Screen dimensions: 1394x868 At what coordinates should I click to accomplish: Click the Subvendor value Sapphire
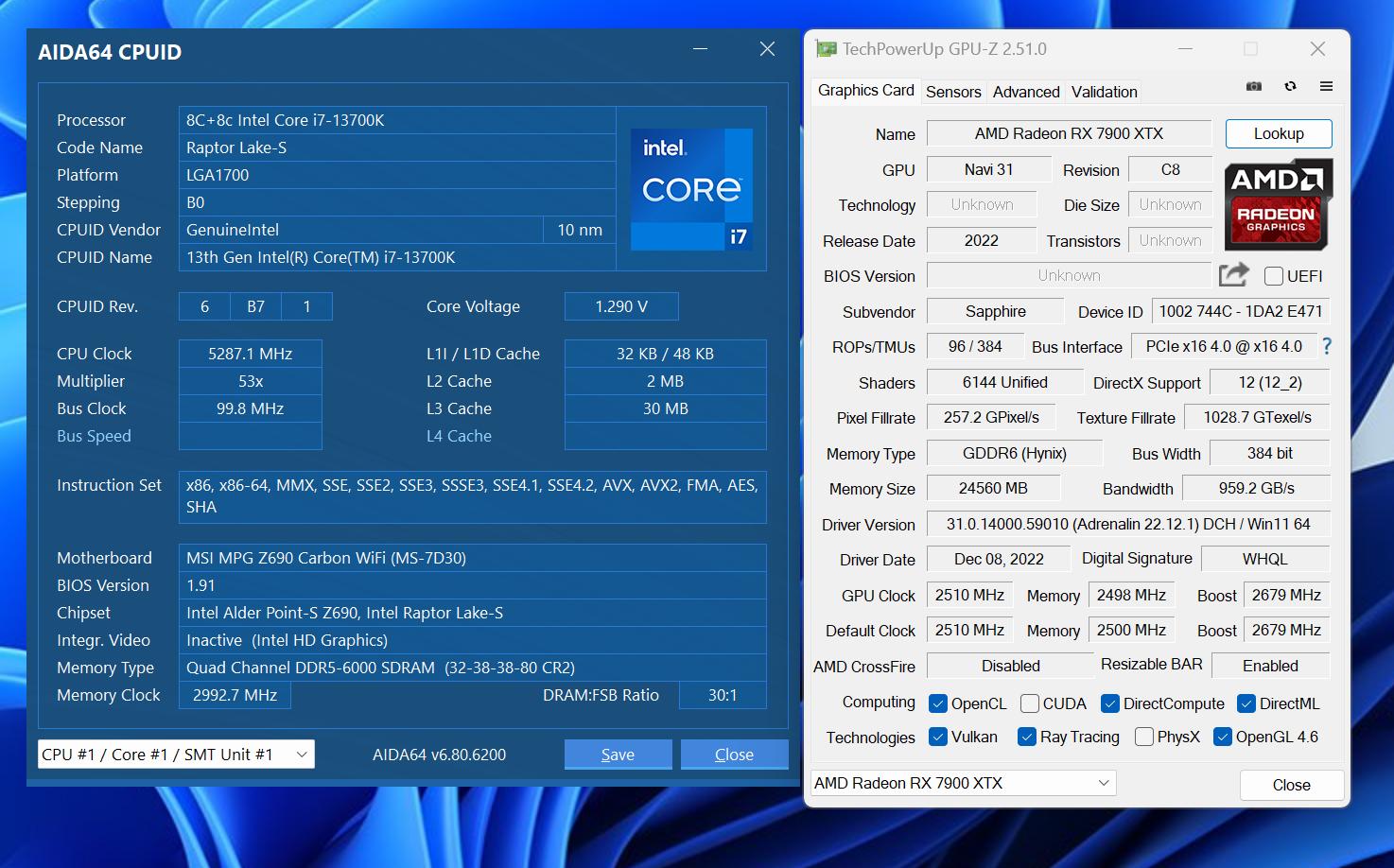coord(995,311)
